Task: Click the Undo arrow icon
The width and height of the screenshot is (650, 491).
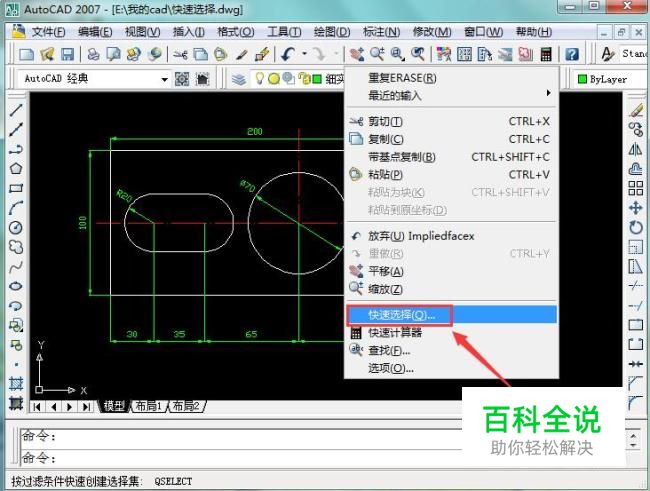Action: [x=288, y=54]
